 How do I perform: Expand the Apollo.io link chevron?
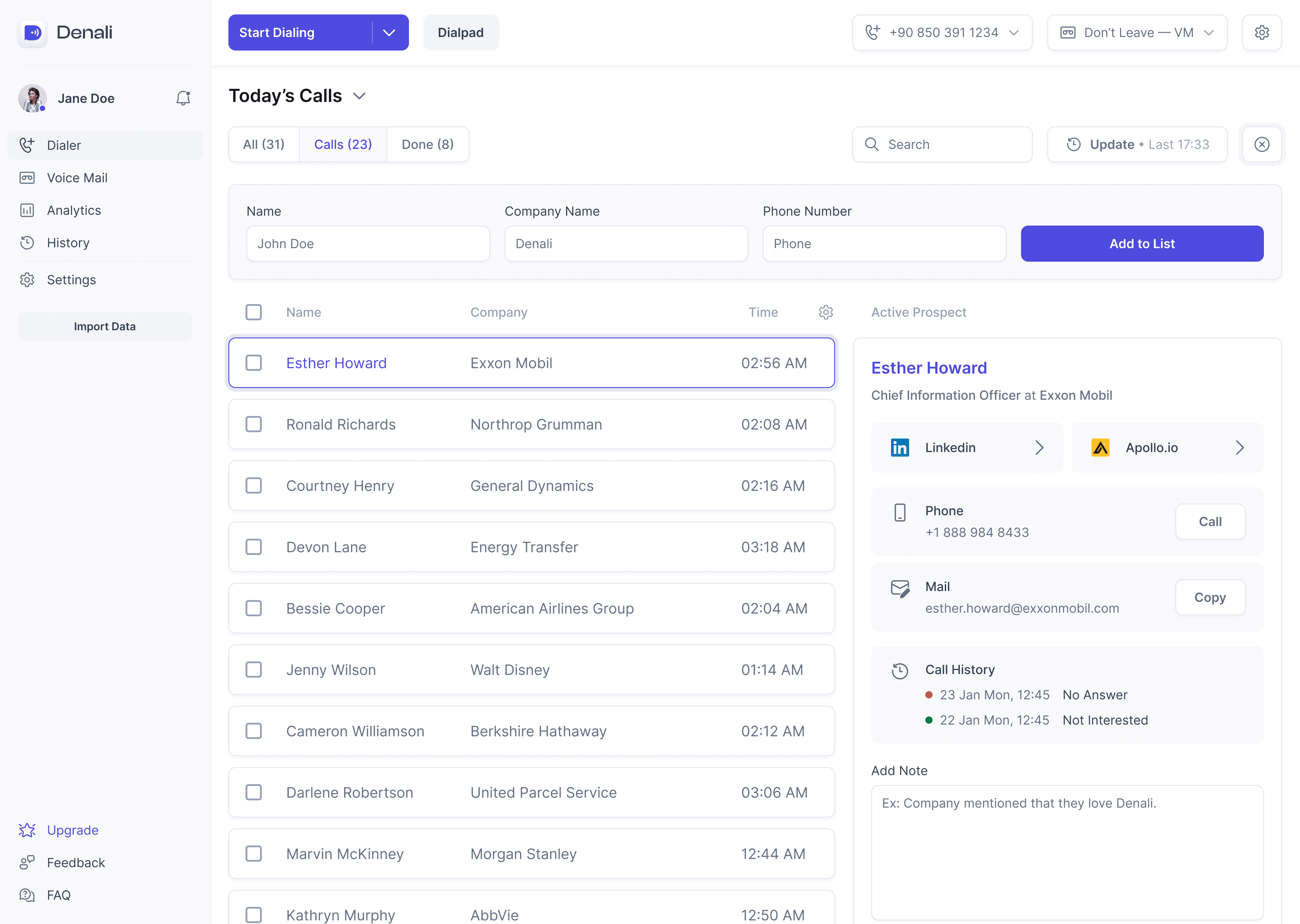tap(1240, 448)
